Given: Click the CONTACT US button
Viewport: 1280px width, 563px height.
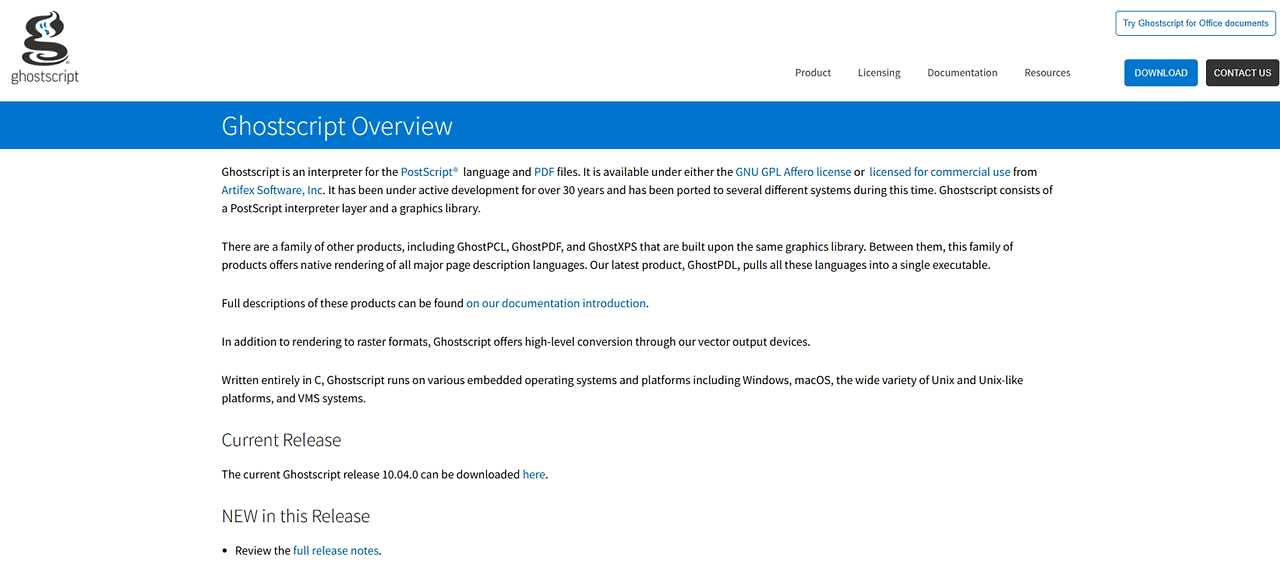Looking at the screenshot, I should pos(1242,73).
